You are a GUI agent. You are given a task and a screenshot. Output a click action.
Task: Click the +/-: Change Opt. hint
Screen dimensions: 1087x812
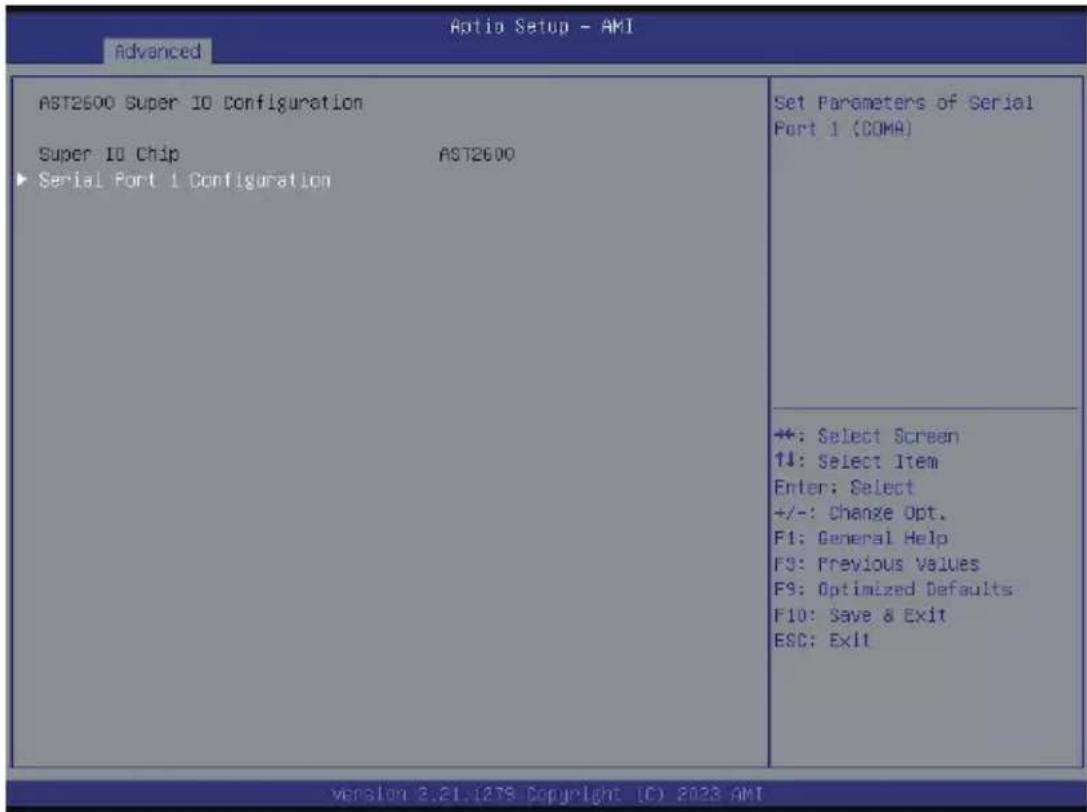pyautogui.click(x=860, y=513)
